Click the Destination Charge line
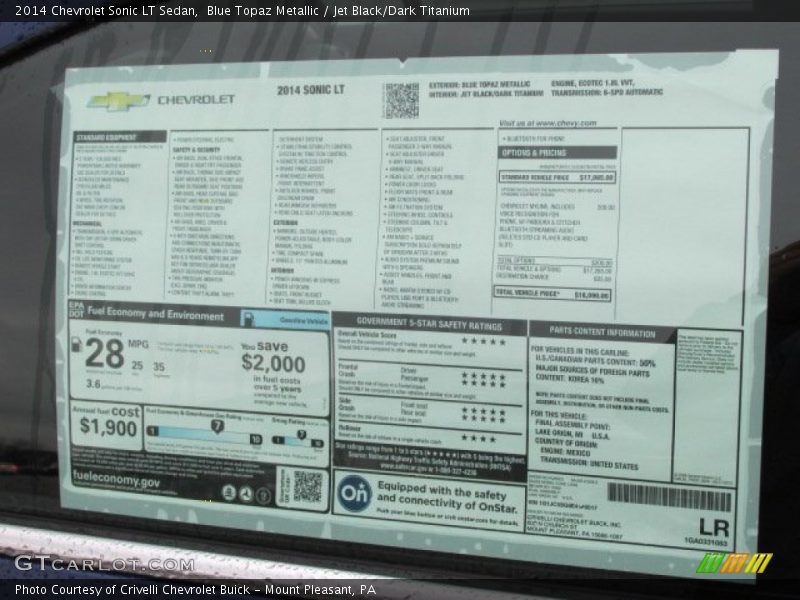 554,278
